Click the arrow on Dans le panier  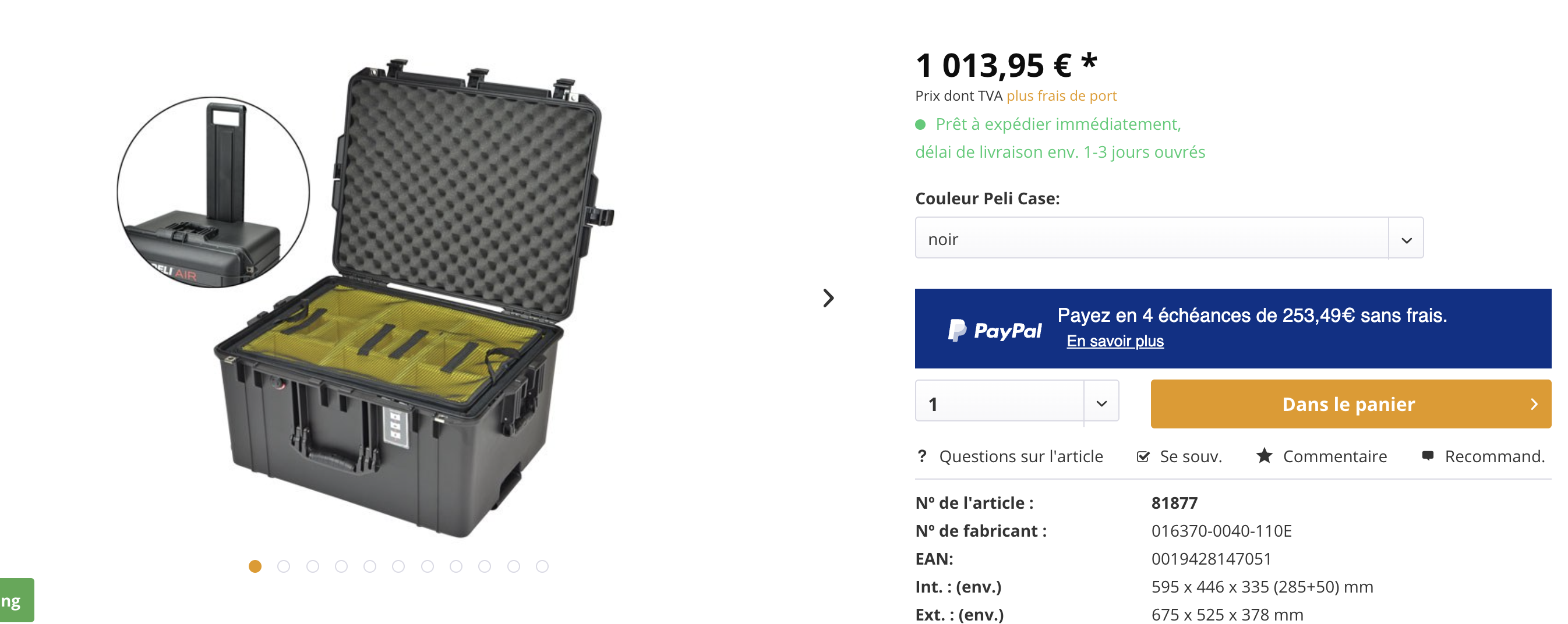coord(1534,404)
